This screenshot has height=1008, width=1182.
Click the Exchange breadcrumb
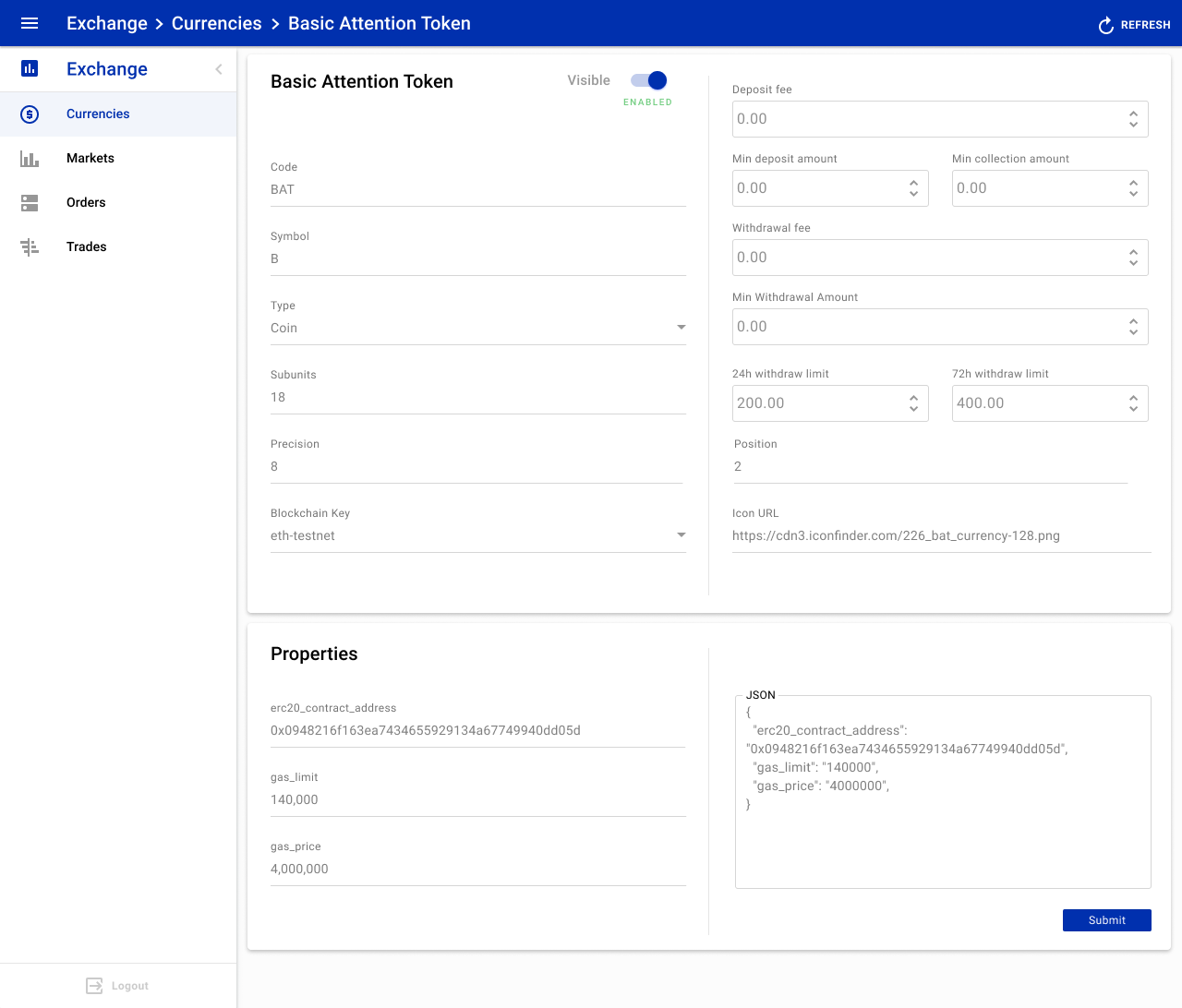[x=107, y=23]
